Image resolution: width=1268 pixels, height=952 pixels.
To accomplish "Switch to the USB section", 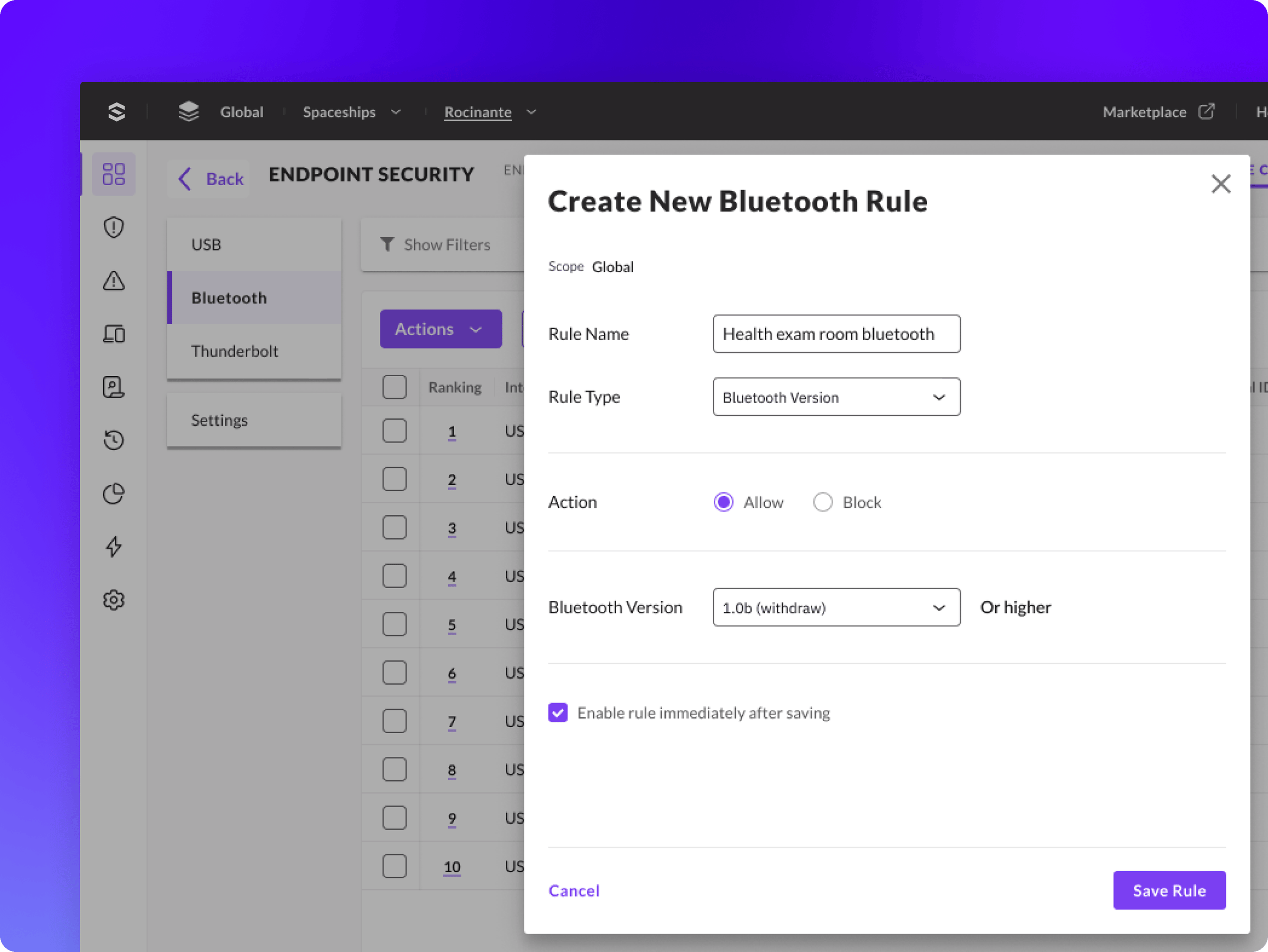I will click(x=254, y=245).
